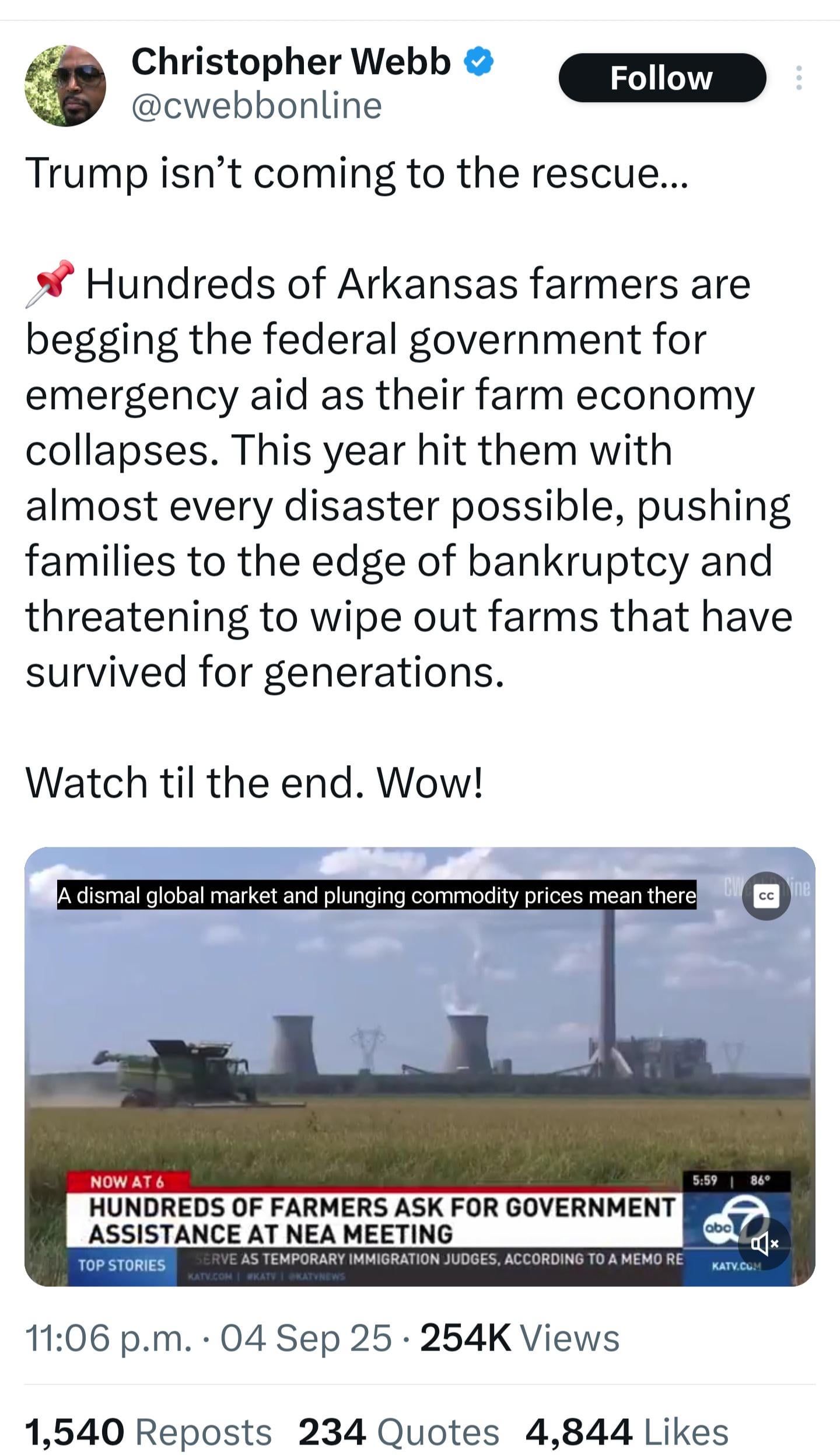The width and height of the screenshot is (840, 1455).
Task: Unmute the video with speaker icon
Action: pos(764,1244)
